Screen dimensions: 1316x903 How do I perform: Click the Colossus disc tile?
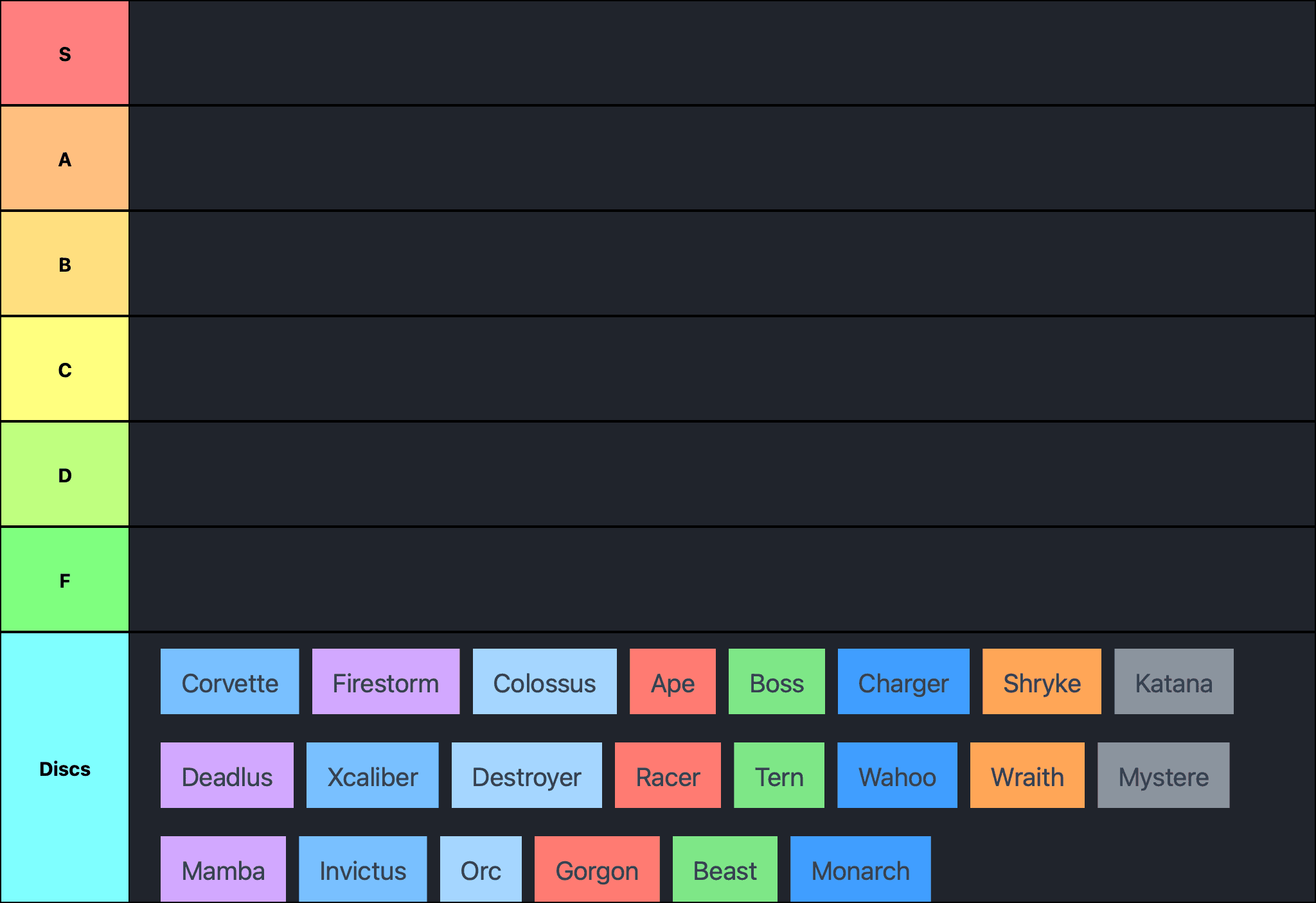[544, 682]
